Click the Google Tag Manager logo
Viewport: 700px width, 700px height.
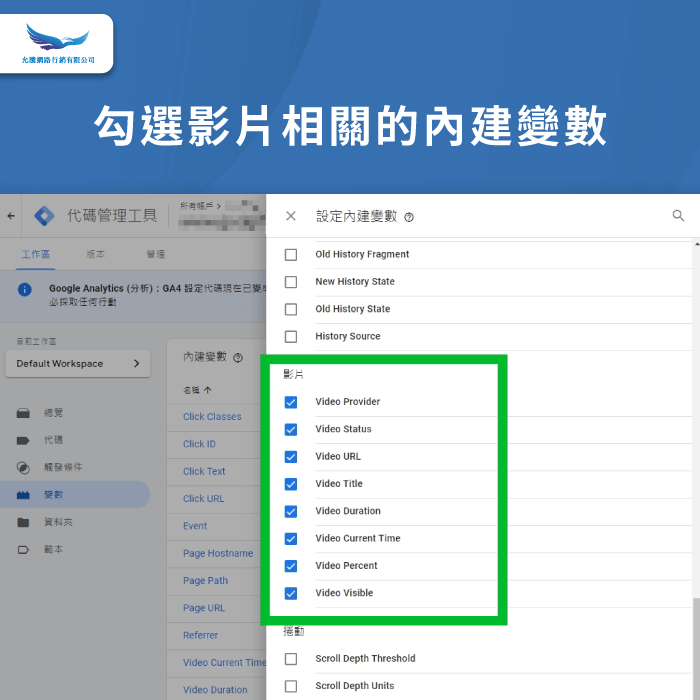(43, 216)
